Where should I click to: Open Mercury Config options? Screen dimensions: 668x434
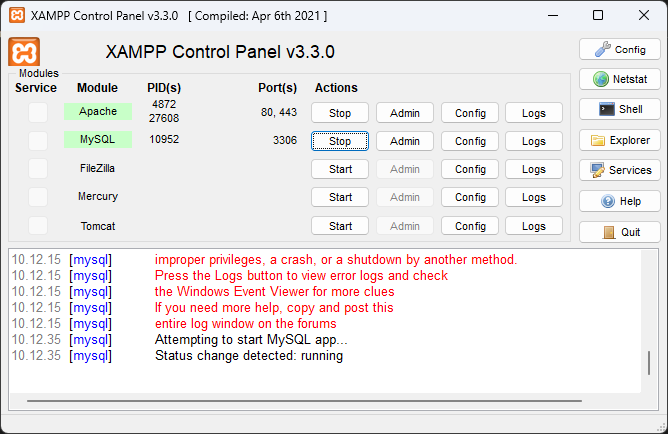coord(470,197)
